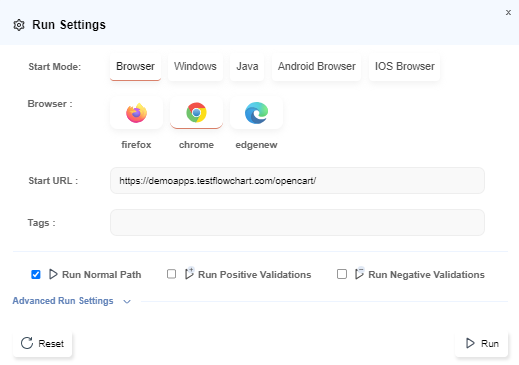Image resolution: width=519 pixels, height=365 pixels.
Task: Enable the Run Positive Validations checkbox
Action: click(171, 274)
